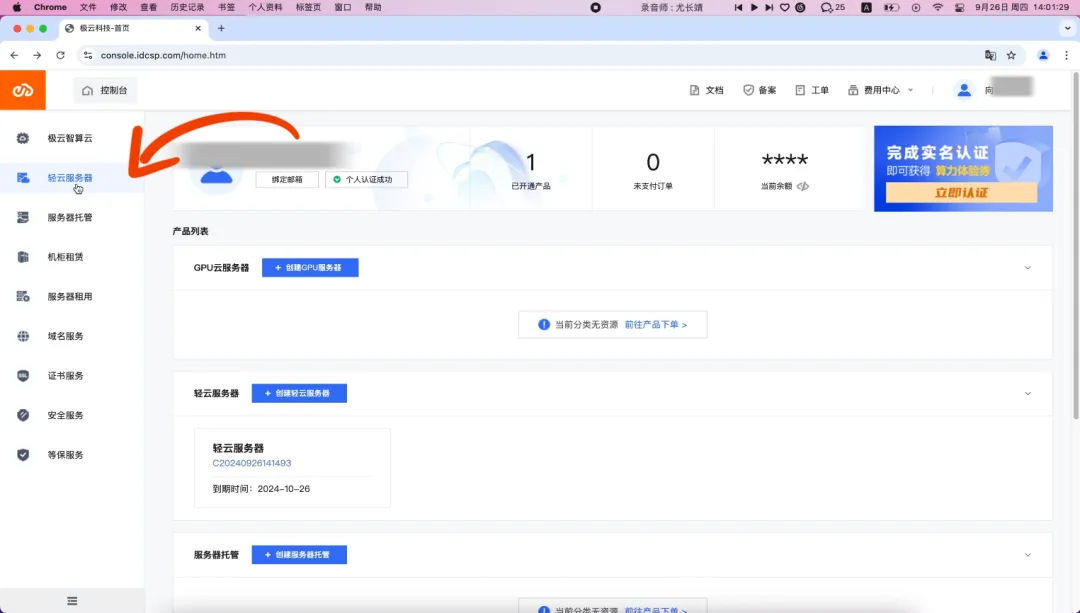The width and height of the screenshot is (1080, 613).
Task: Open the 历史记录 menu in menu bar
Action: click(x=187, y=7)
